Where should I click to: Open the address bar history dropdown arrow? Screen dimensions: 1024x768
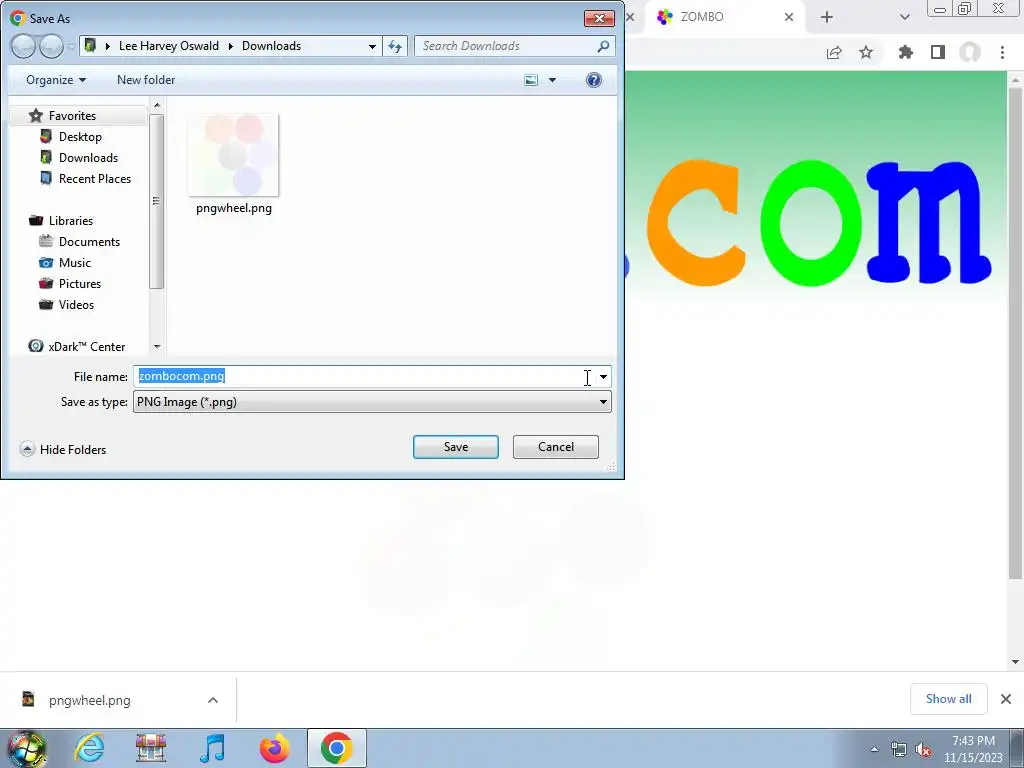point(372,46)
